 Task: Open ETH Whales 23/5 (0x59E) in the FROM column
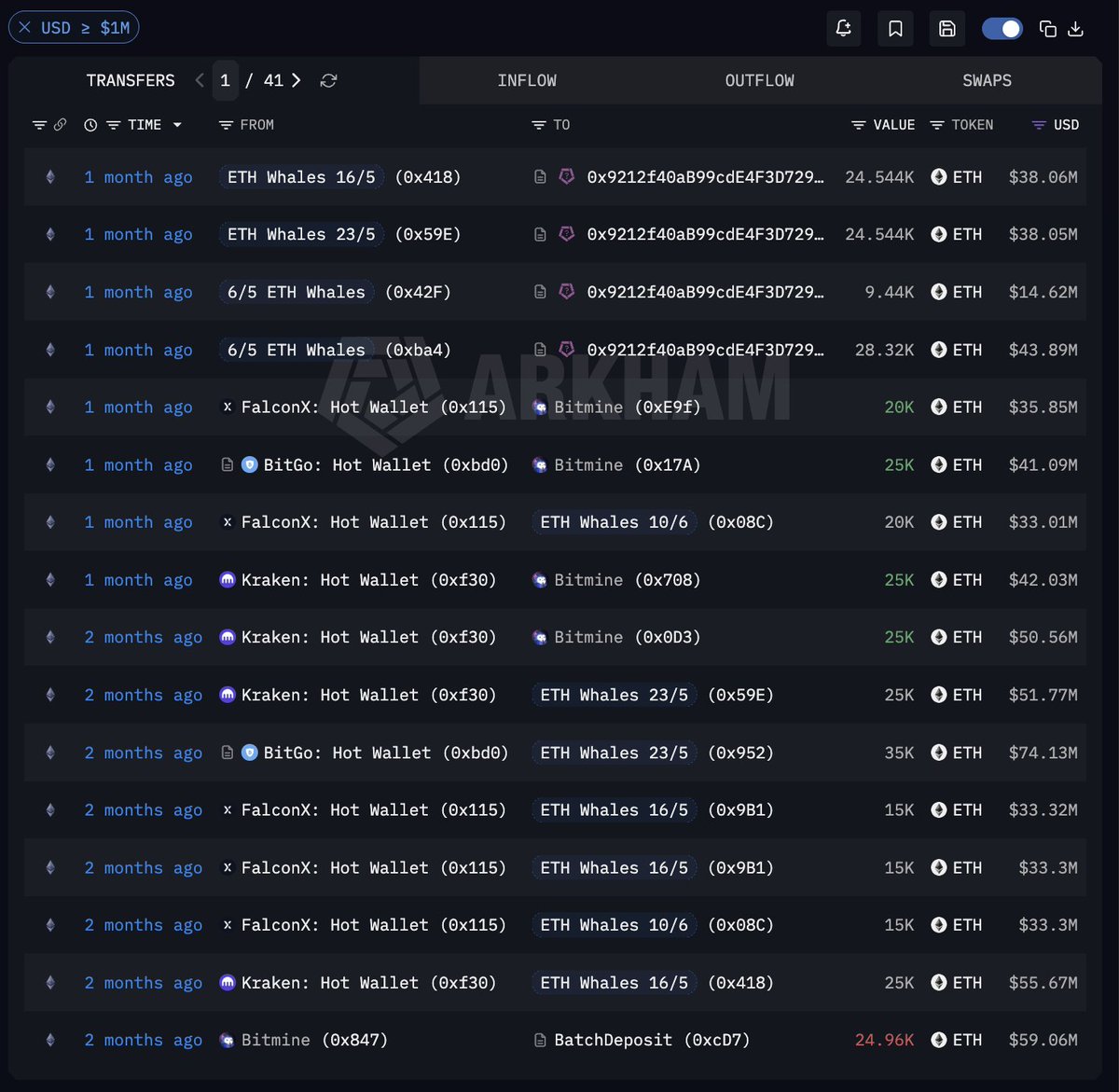(x=339, y=234)
